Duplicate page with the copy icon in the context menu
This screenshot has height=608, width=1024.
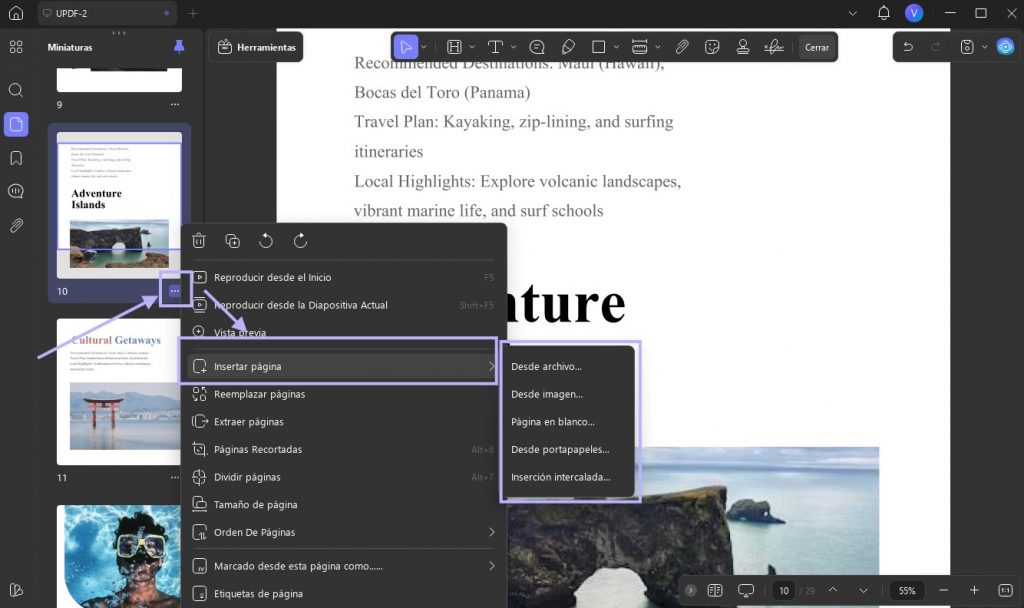point(232,240)
